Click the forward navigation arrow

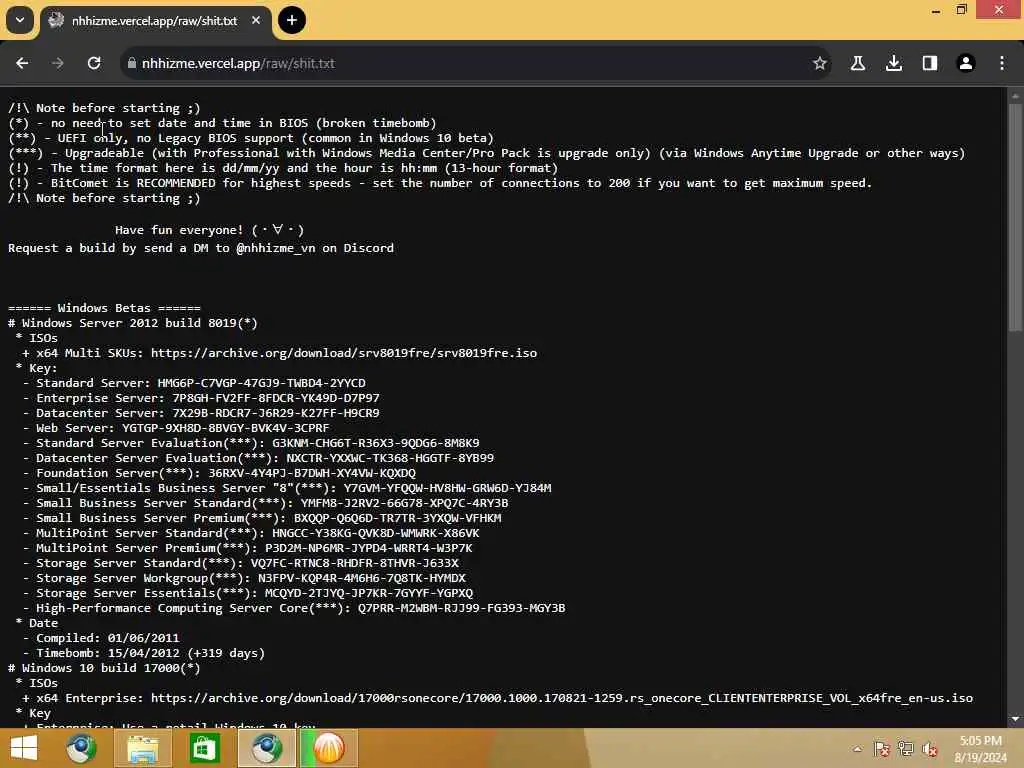(x=57, y=63)
